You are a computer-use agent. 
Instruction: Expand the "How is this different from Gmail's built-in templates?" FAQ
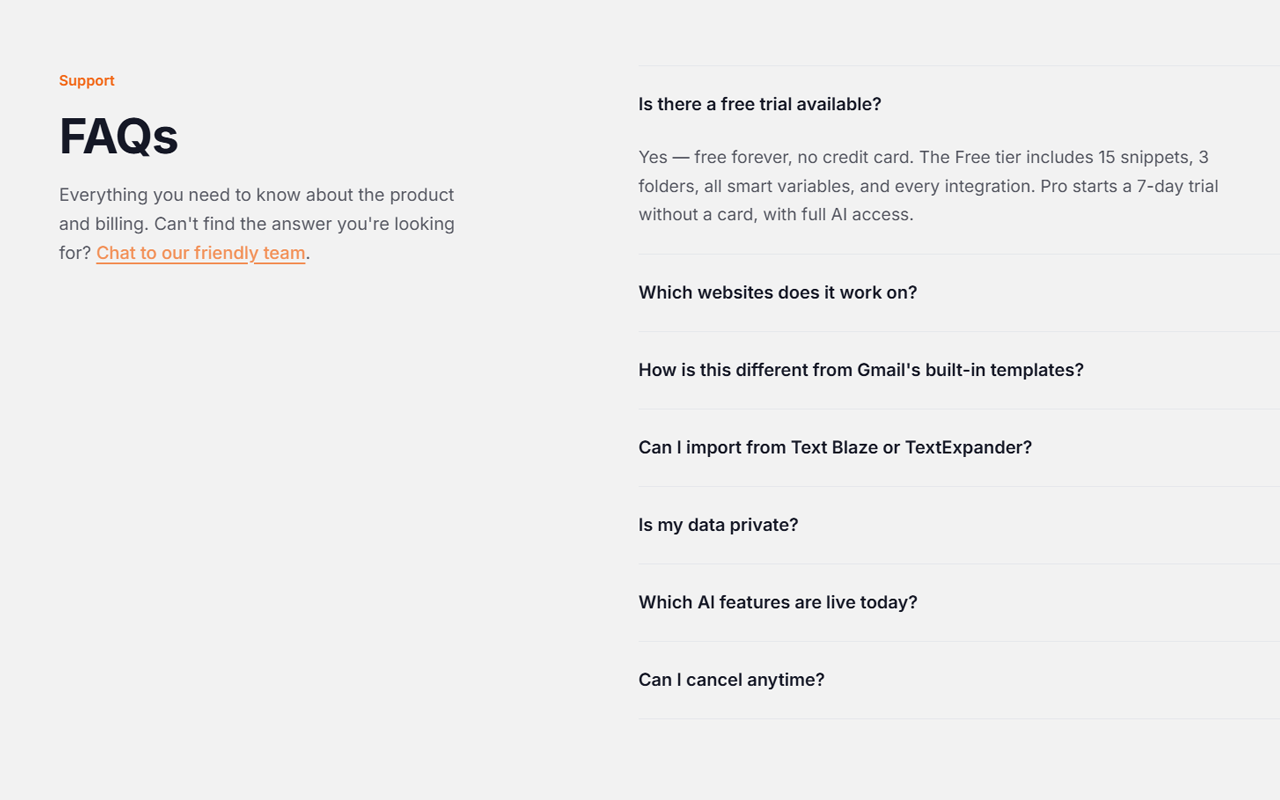click(861, 370)
